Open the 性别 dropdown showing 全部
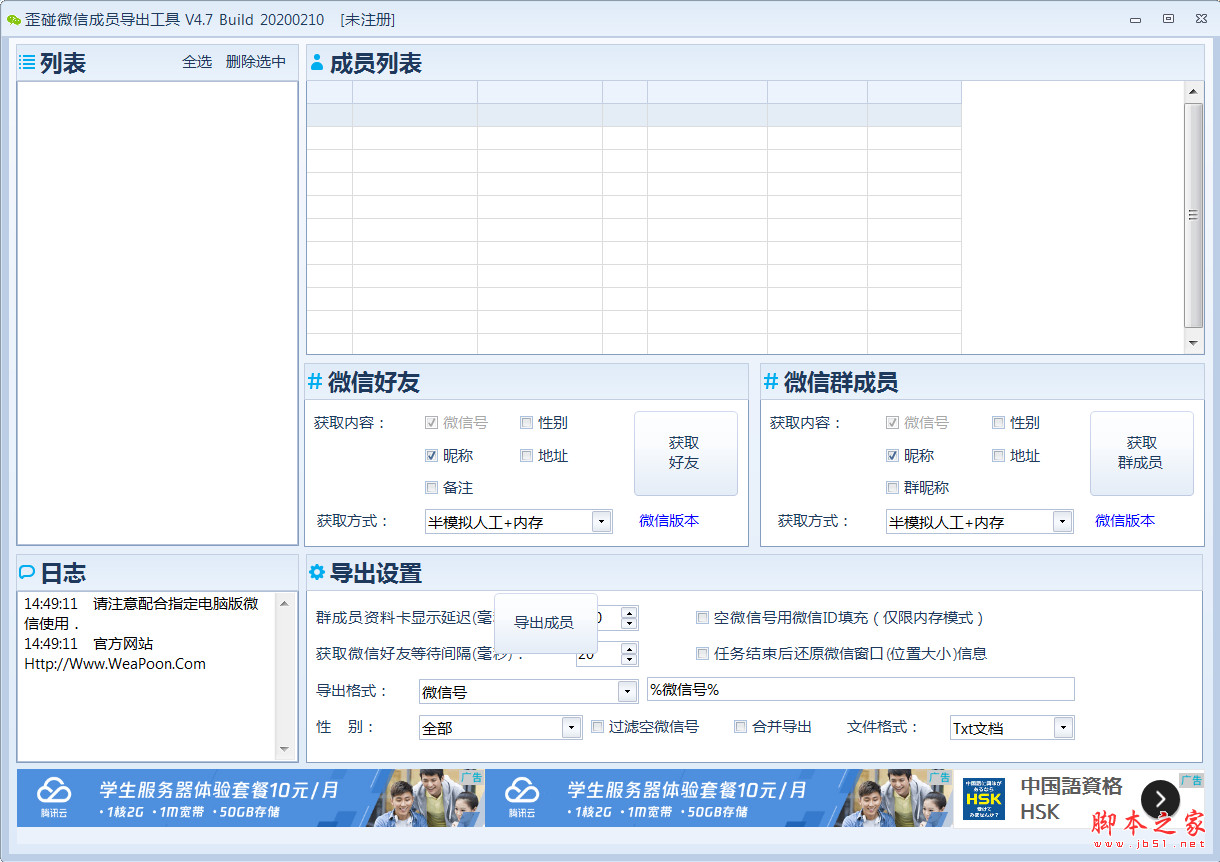 (573, 727)
